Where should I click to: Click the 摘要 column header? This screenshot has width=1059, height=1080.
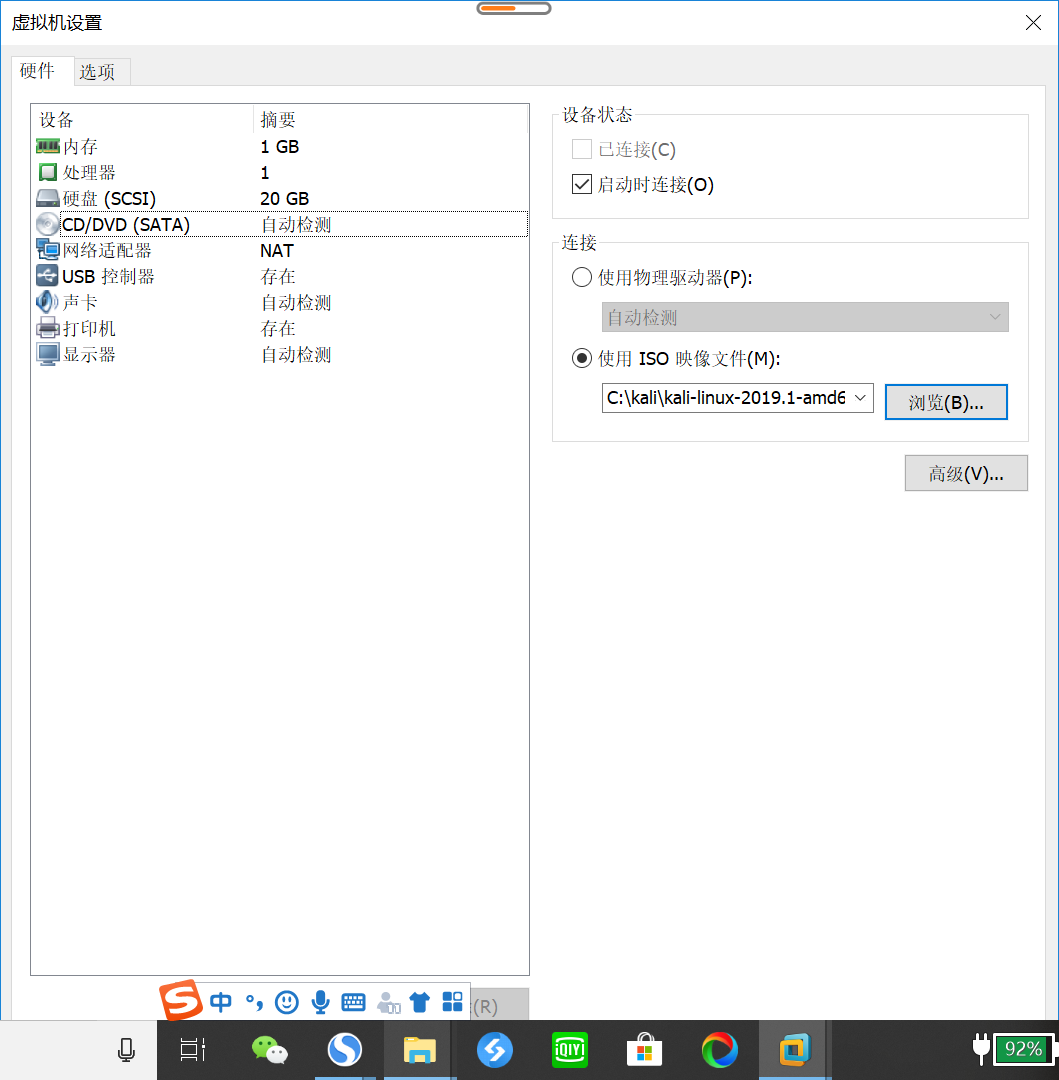coord(390,119)
